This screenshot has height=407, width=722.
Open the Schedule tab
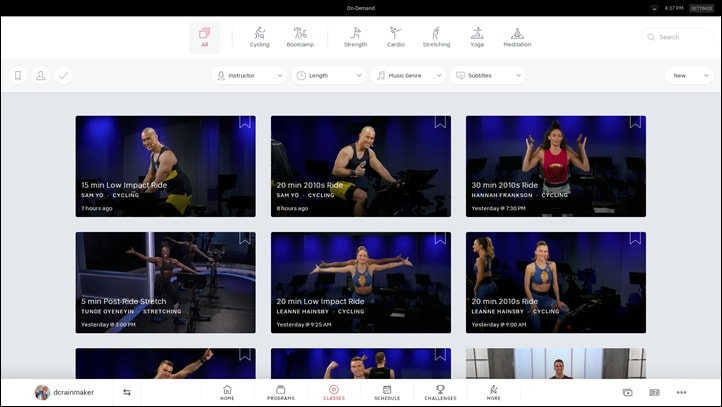pyautogui.click(x=387, y=393)
